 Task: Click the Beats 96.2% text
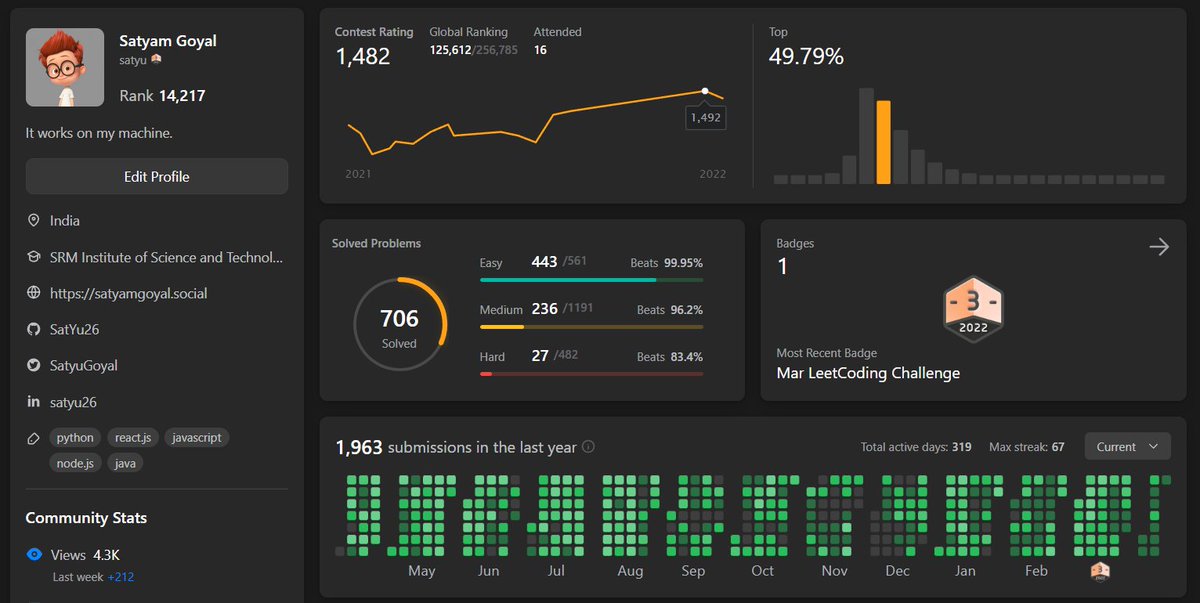click(670, 310)
